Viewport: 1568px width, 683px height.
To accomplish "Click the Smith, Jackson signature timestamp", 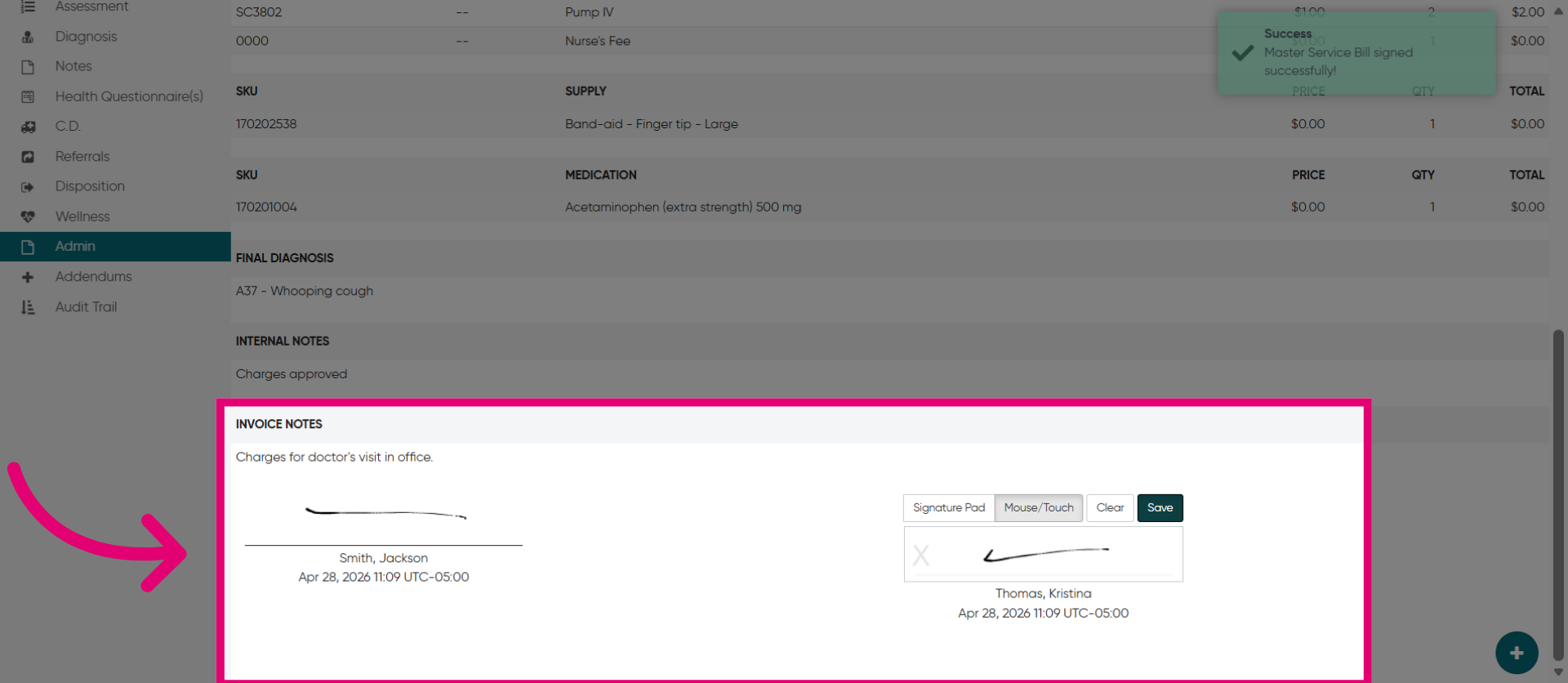I will pos(384,577).
